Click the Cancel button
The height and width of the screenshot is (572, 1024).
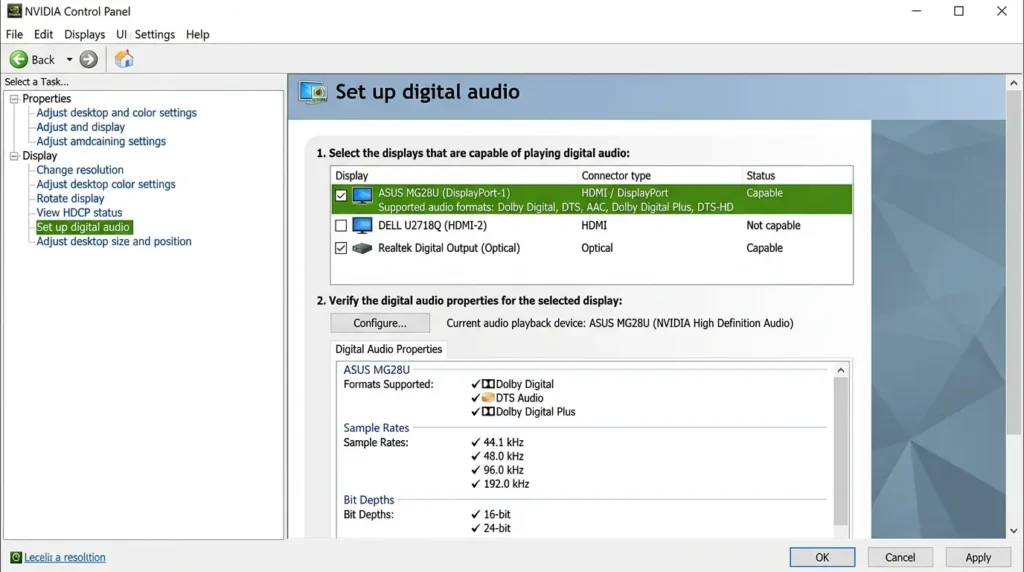point(900,558)
